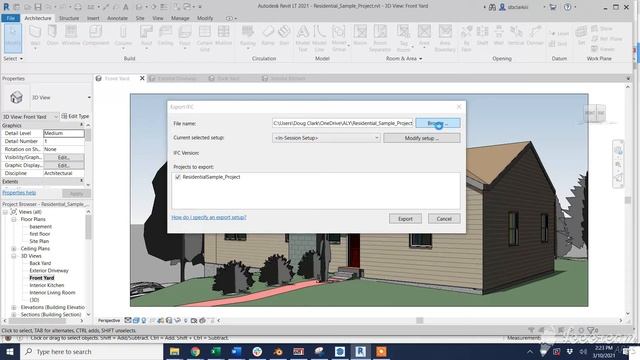The width and height of the screenshot is (640, 360).
Task: Click Edit Type in Properties panel
Action: pyautogui.click(x=76, y=116)
